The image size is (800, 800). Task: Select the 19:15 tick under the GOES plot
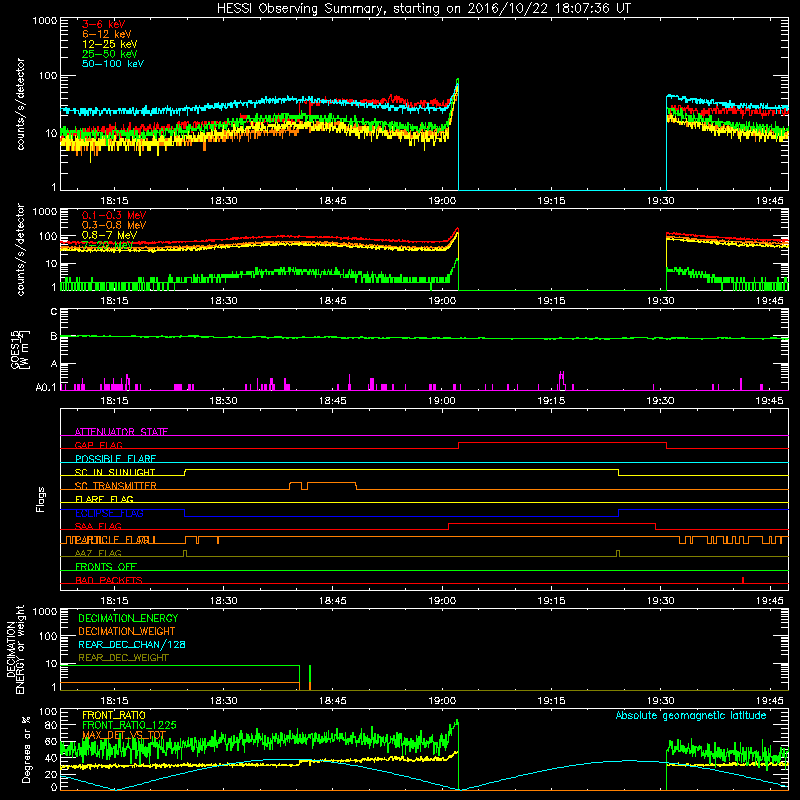tap(551, 401)
